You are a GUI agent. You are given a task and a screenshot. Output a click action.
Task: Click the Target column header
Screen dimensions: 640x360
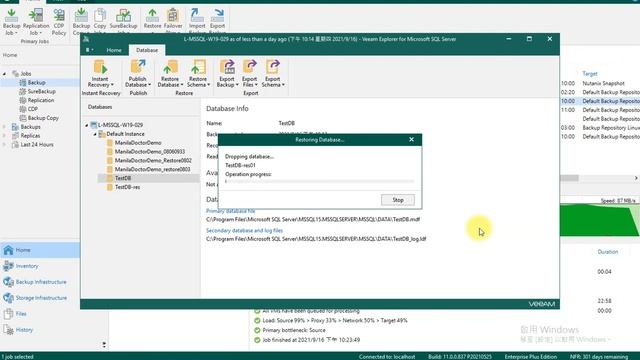(590, 73)
